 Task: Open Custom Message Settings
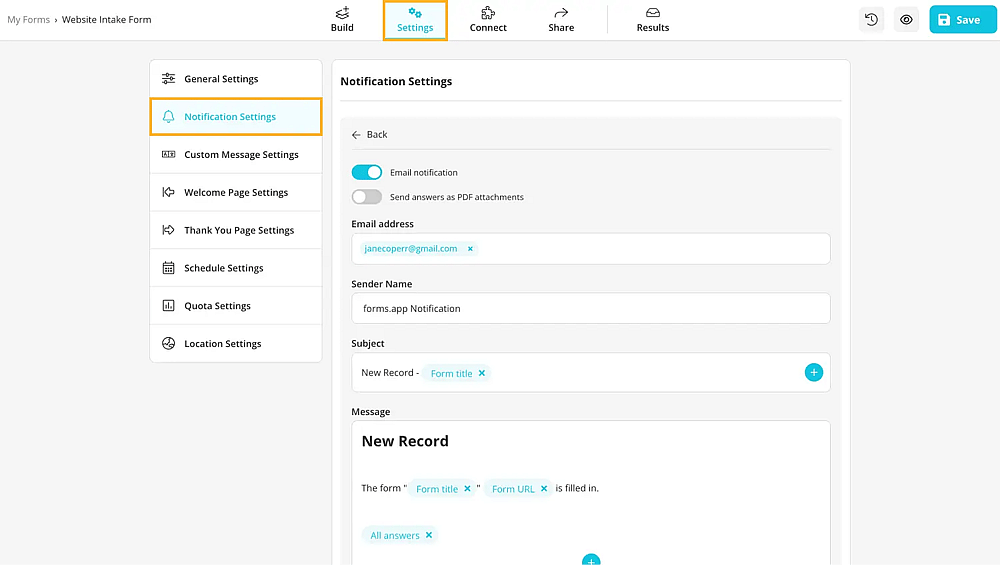tap(236, 154)
